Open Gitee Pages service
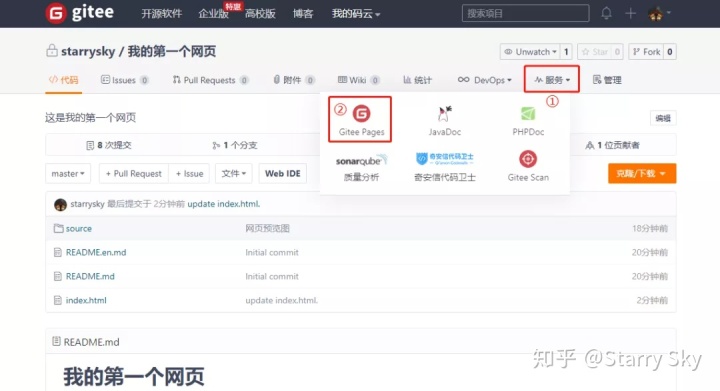This screenshot has height=391, width=720. (361, 120)
